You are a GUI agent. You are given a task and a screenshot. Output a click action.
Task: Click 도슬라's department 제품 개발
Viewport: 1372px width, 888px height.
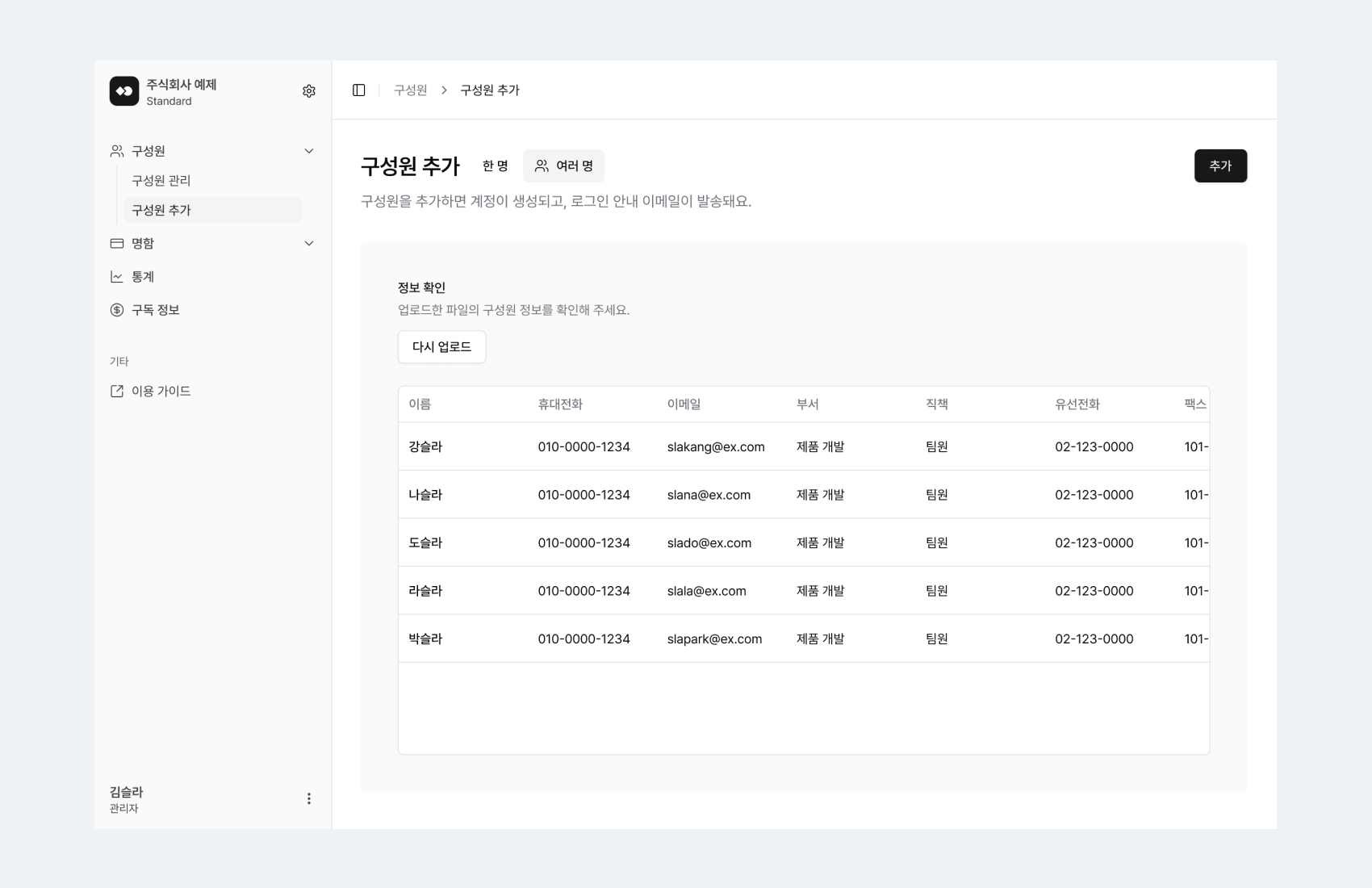821,542
